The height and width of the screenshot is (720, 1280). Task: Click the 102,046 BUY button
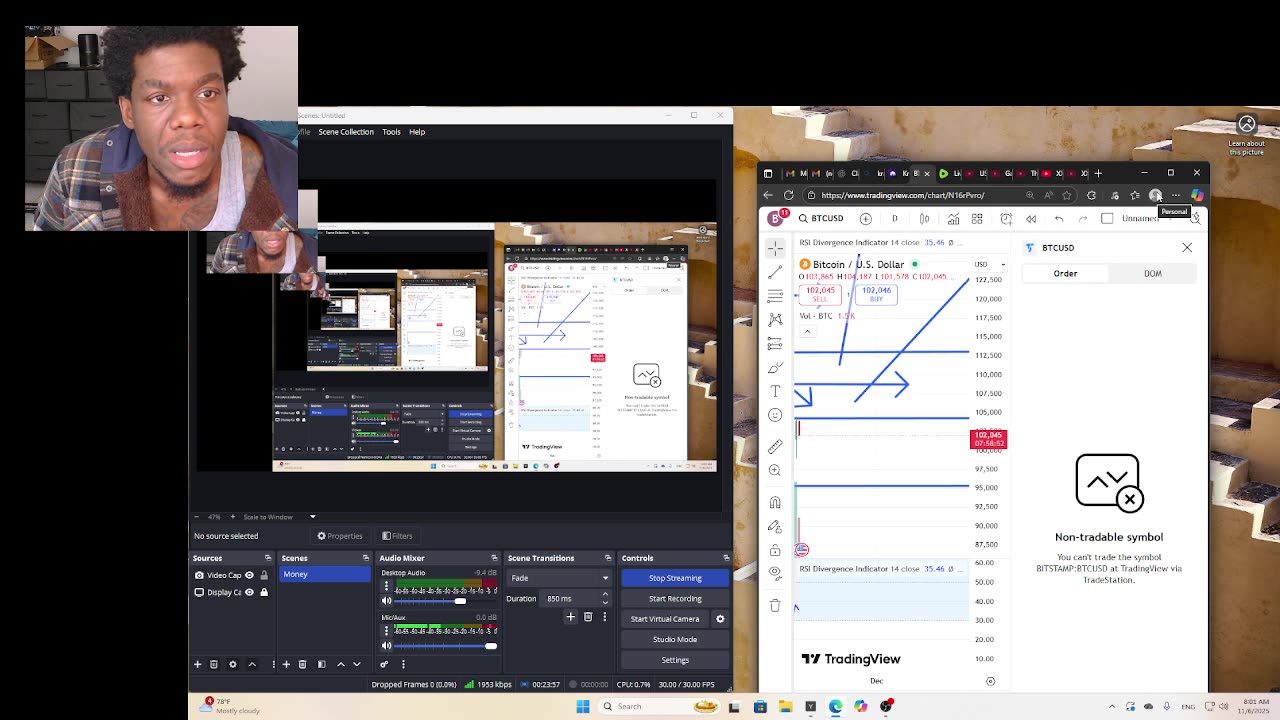(876, 295)
